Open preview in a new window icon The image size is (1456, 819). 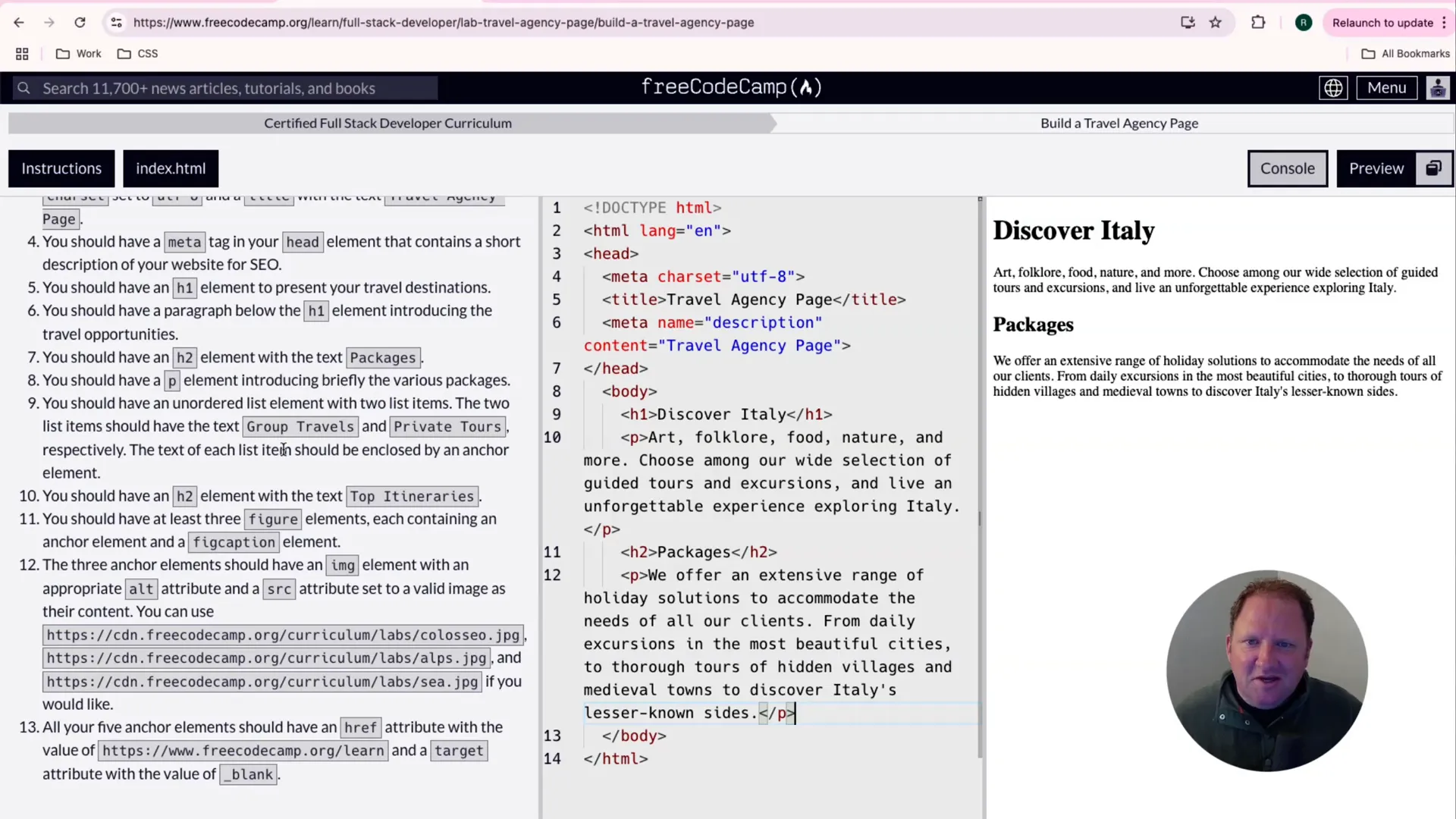click(1433, 168)
